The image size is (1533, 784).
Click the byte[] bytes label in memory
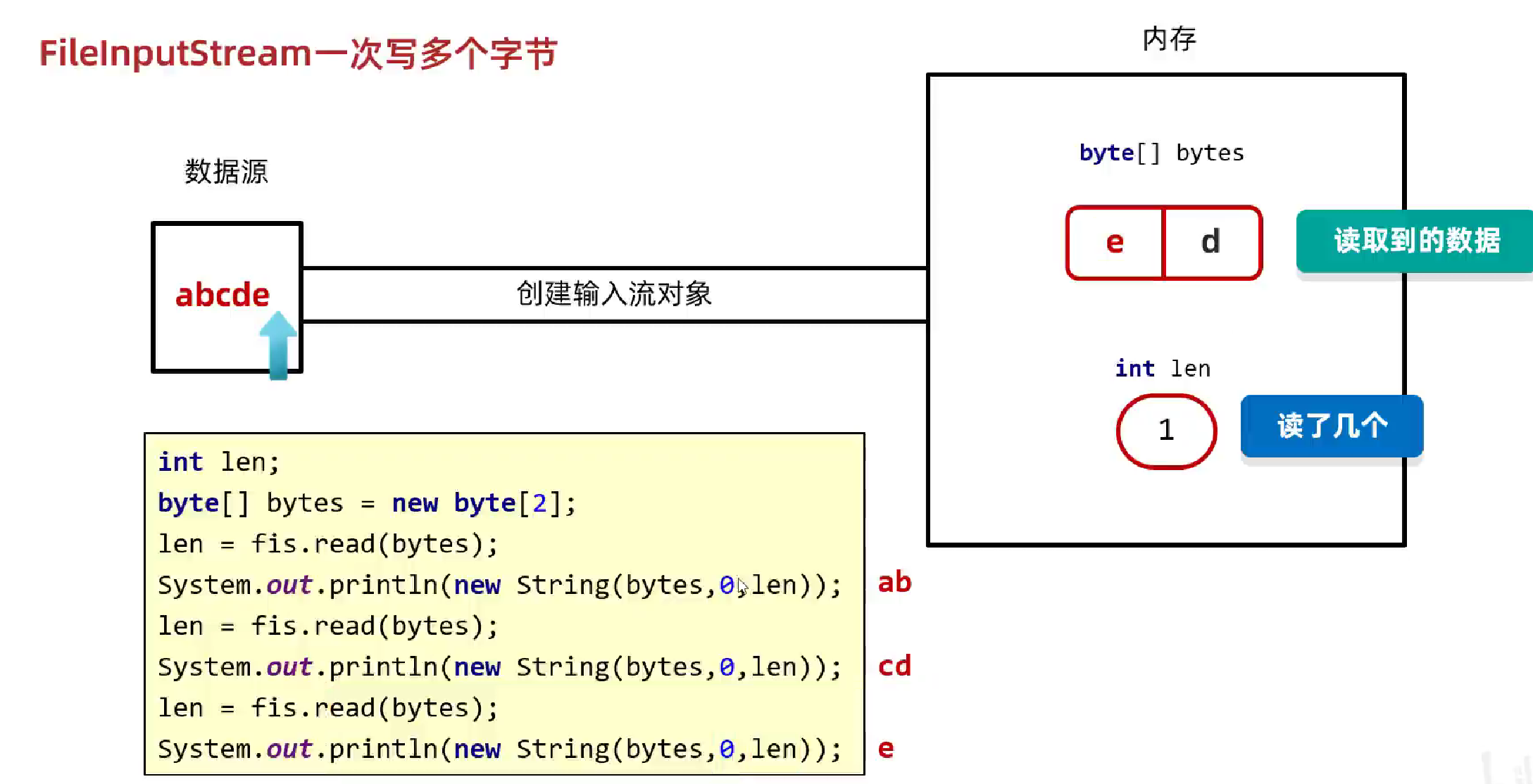click(1161, 153)
